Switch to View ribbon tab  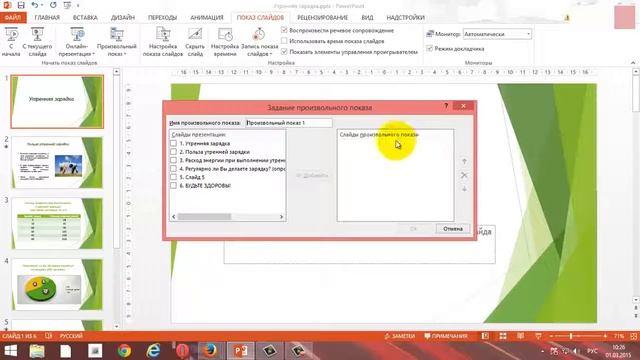(367, 18)
